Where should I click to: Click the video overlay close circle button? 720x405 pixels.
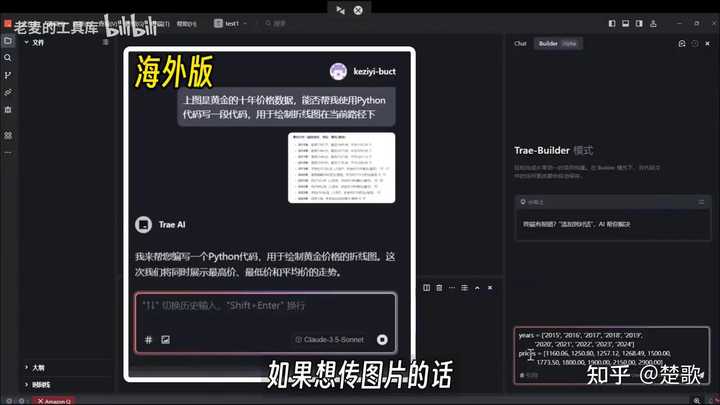[358, 10]
